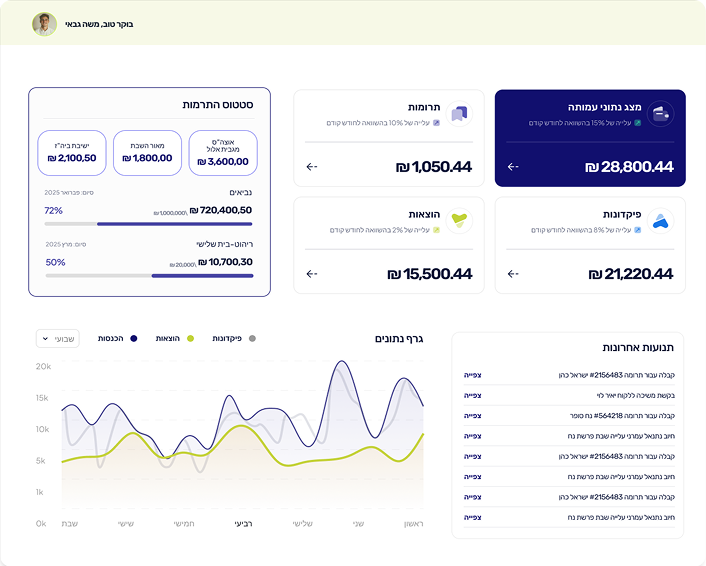Click the פיקדונות card blue icon
The width and height of the screenshot is (706, 566).
point(659,221)
